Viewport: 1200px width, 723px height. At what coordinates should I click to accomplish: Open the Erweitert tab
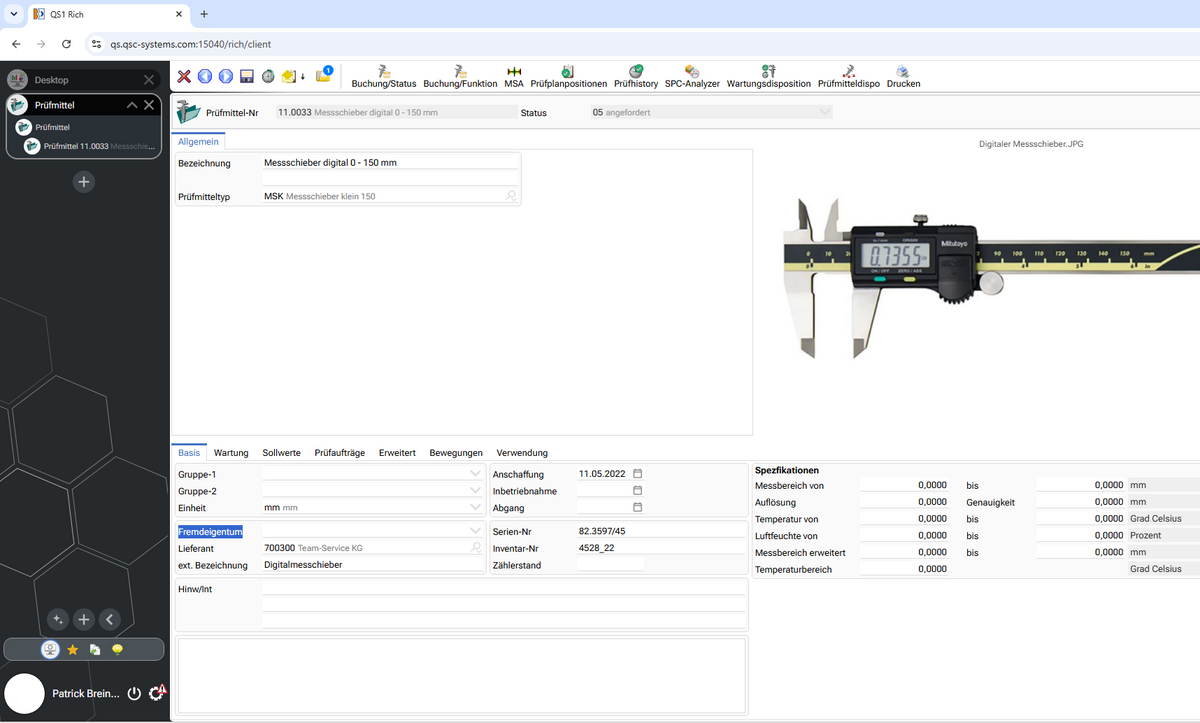[x=397, y=452]
